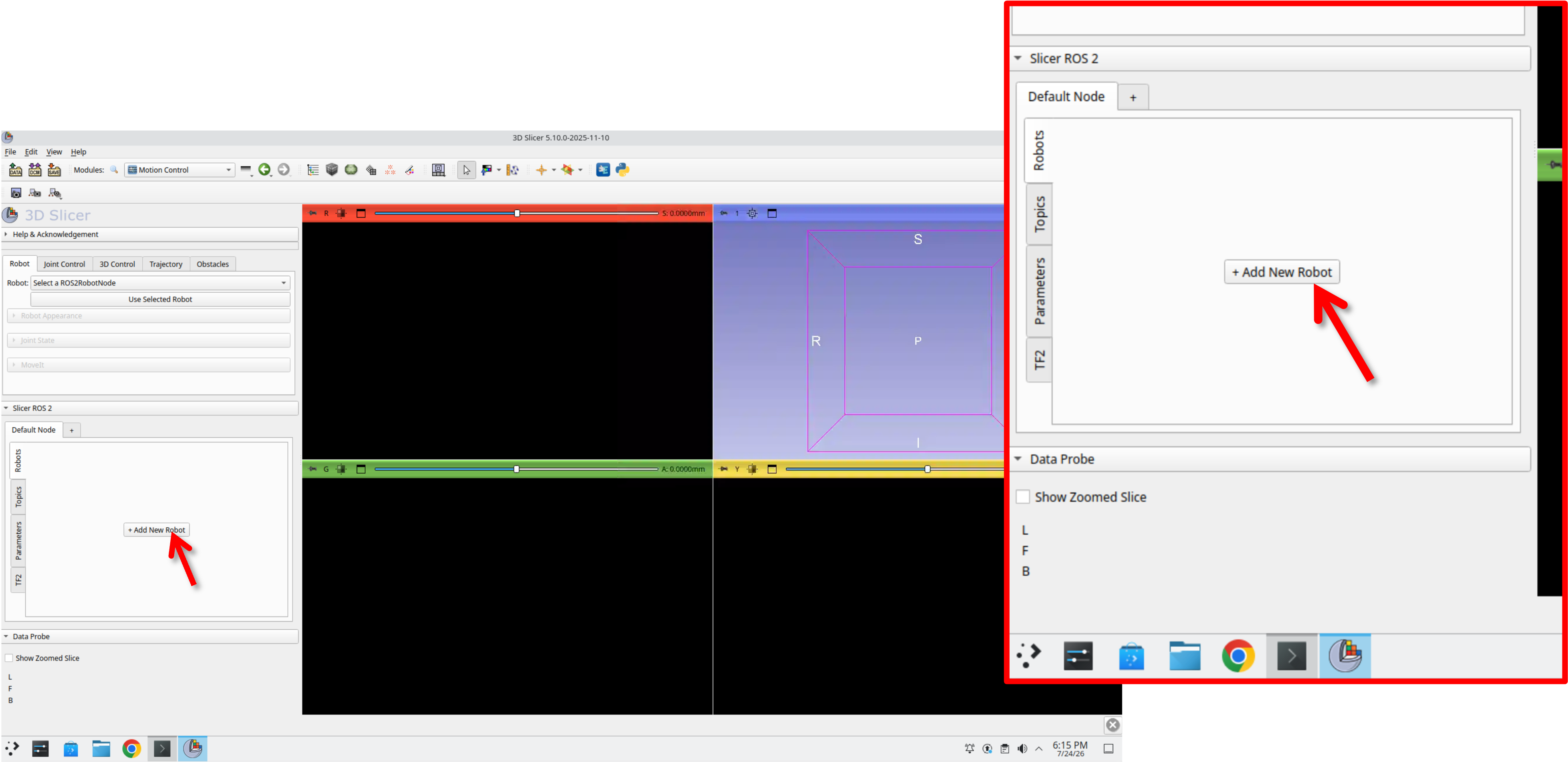Select the mouse pointer transform mode
The image size is (1568, 762).
466,170
